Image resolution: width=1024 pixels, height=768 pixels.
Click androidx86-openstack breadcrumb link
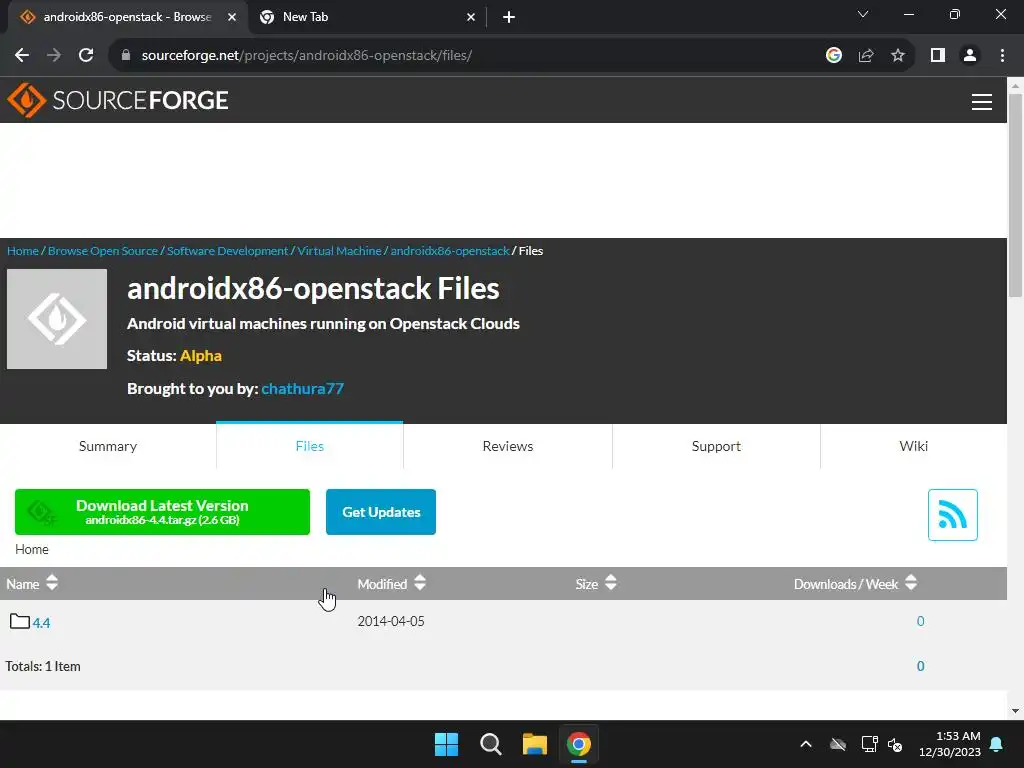[x=450, y=251]
